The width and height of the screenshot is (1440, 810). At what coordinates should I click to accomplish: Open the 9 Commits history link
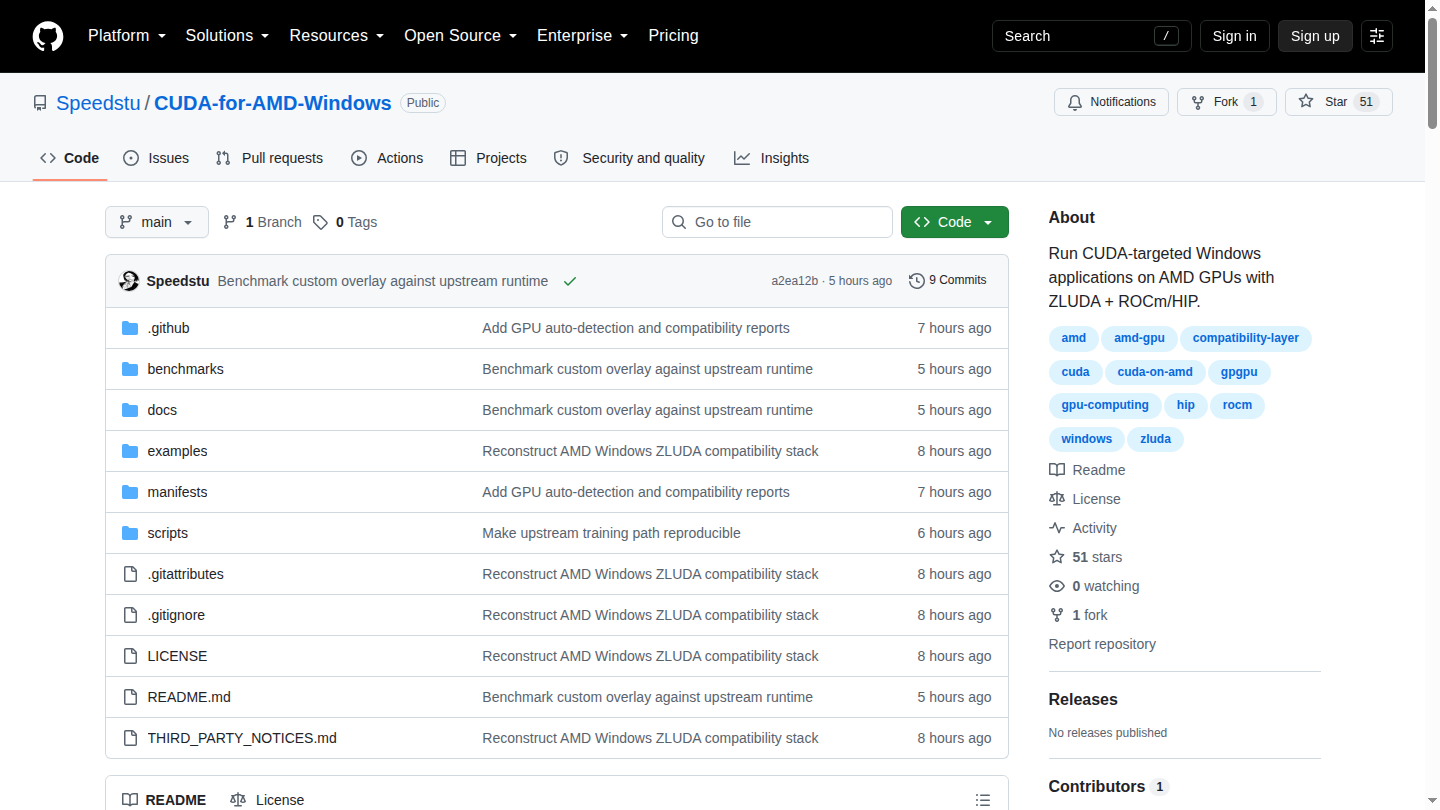pyautogui.click(x=948, y=280)
